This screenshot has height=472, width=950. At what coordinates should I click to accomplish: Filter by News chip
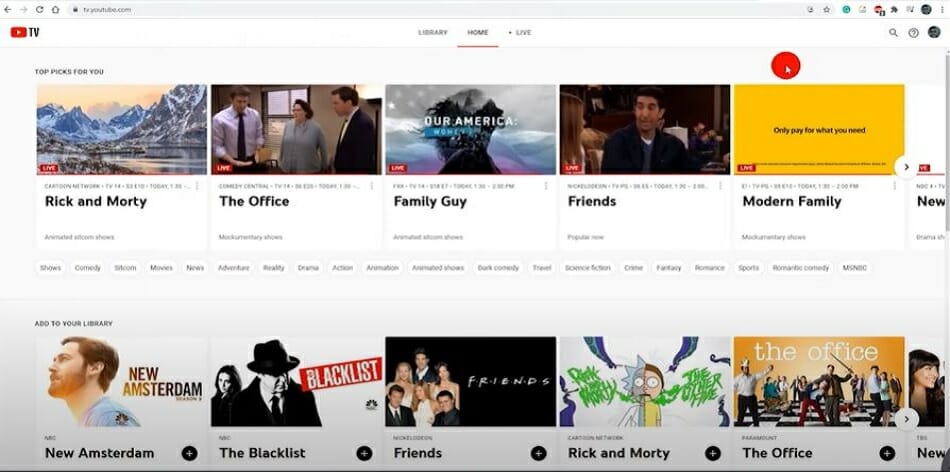(195, 268)
